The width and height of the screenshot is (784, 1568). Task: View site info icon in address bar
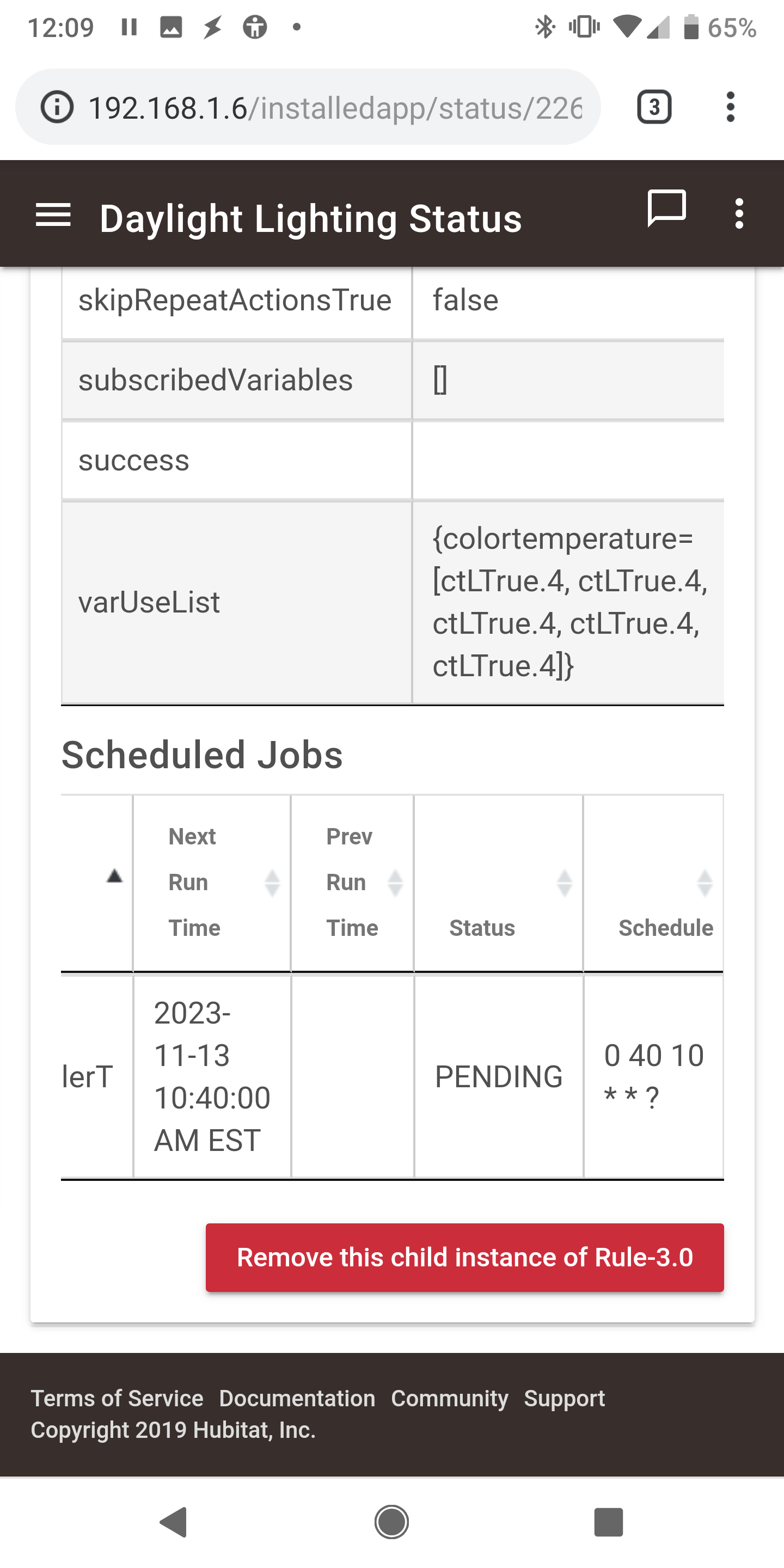(57, 107)
